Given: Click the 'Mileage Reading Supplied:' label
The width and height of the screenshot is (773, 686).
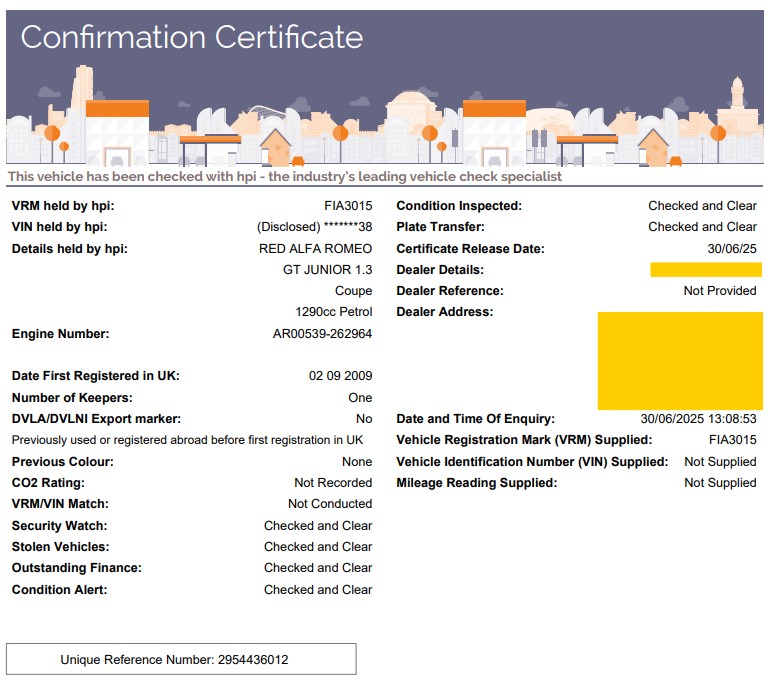Looking at the screenshot, I should (x=477, y=482).
